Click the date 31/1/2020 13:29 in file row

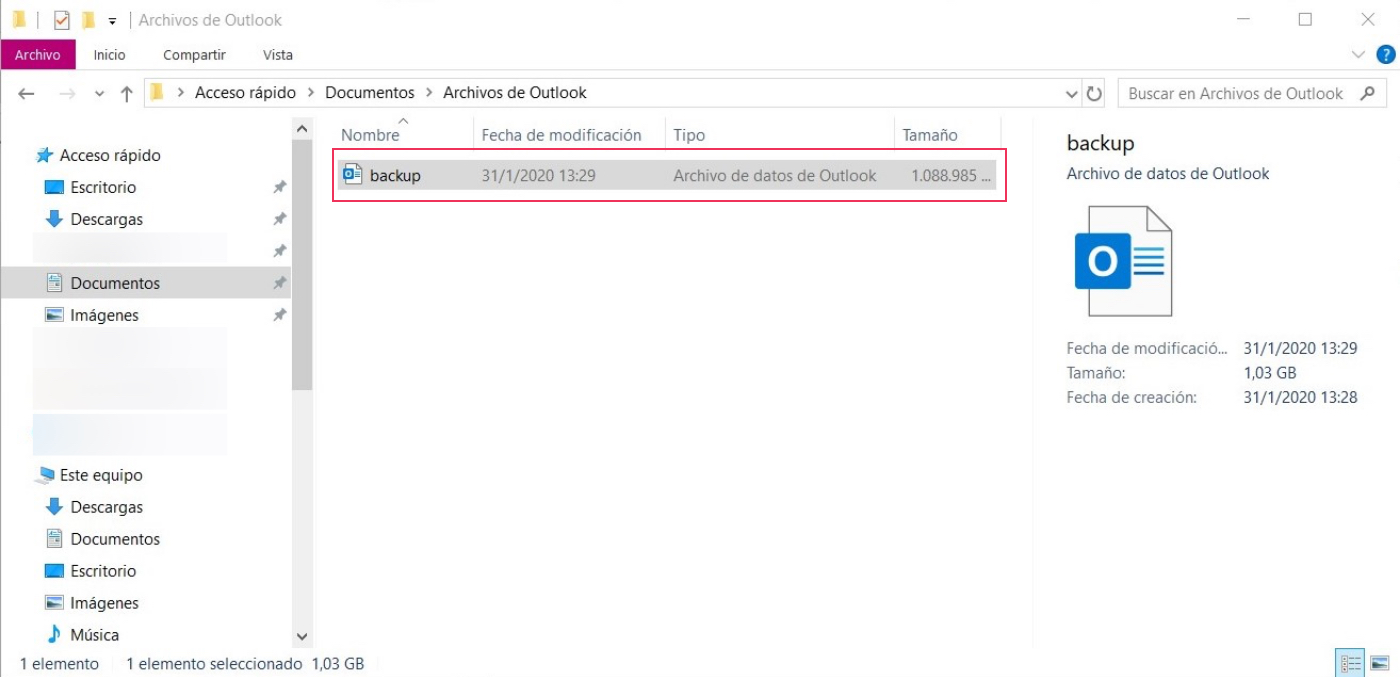(539, 176)
